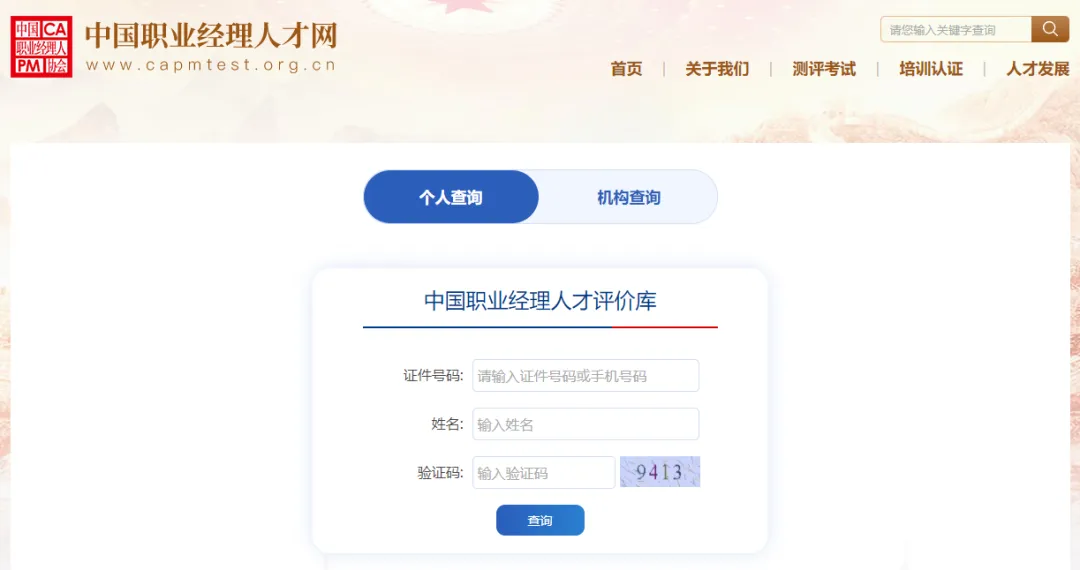Select 培训认证 in the navigation bar
The width and height of the screenshot is (1080, 570).
pos(931,69)
